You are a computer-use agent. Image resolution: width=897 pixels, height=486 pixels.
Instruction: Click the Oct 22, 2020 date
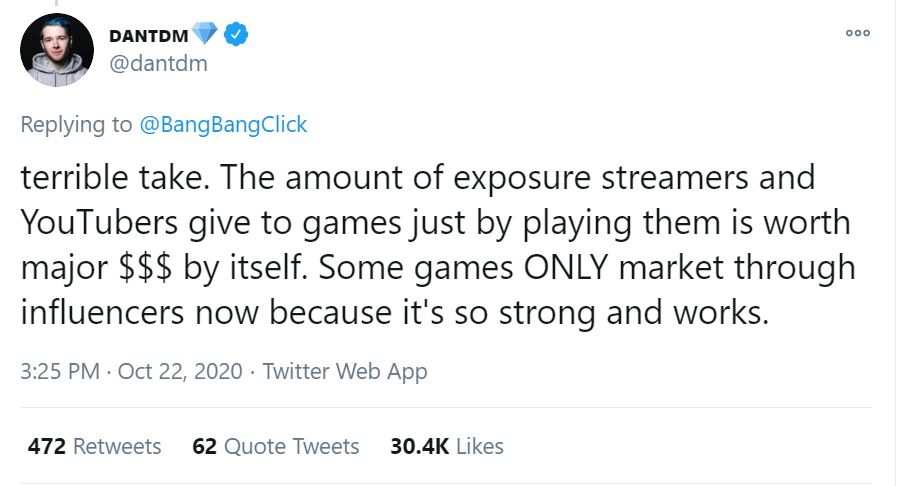(180, 372)
